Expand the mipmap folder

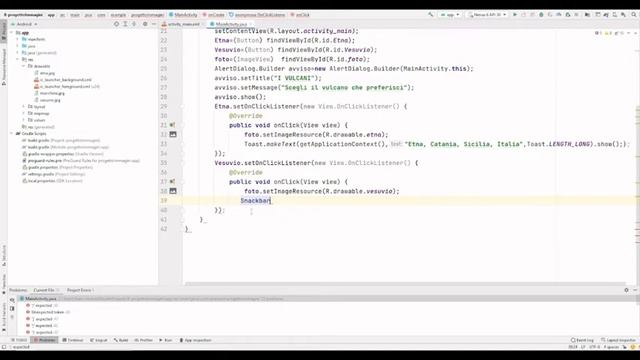23,113
